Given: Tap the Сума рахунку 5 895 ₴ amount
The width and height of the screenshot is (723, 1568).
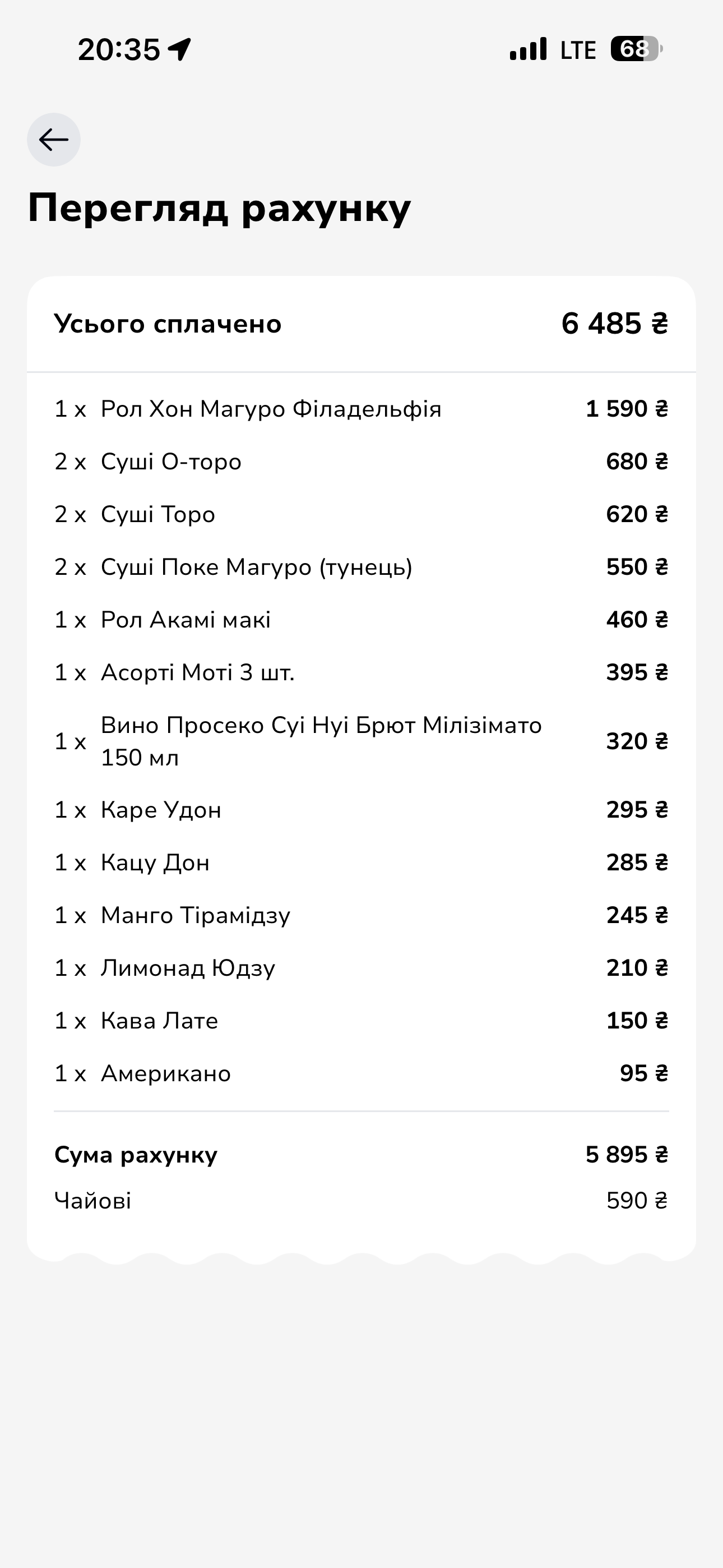Looking at the screenshot, I should [627, 1155].
